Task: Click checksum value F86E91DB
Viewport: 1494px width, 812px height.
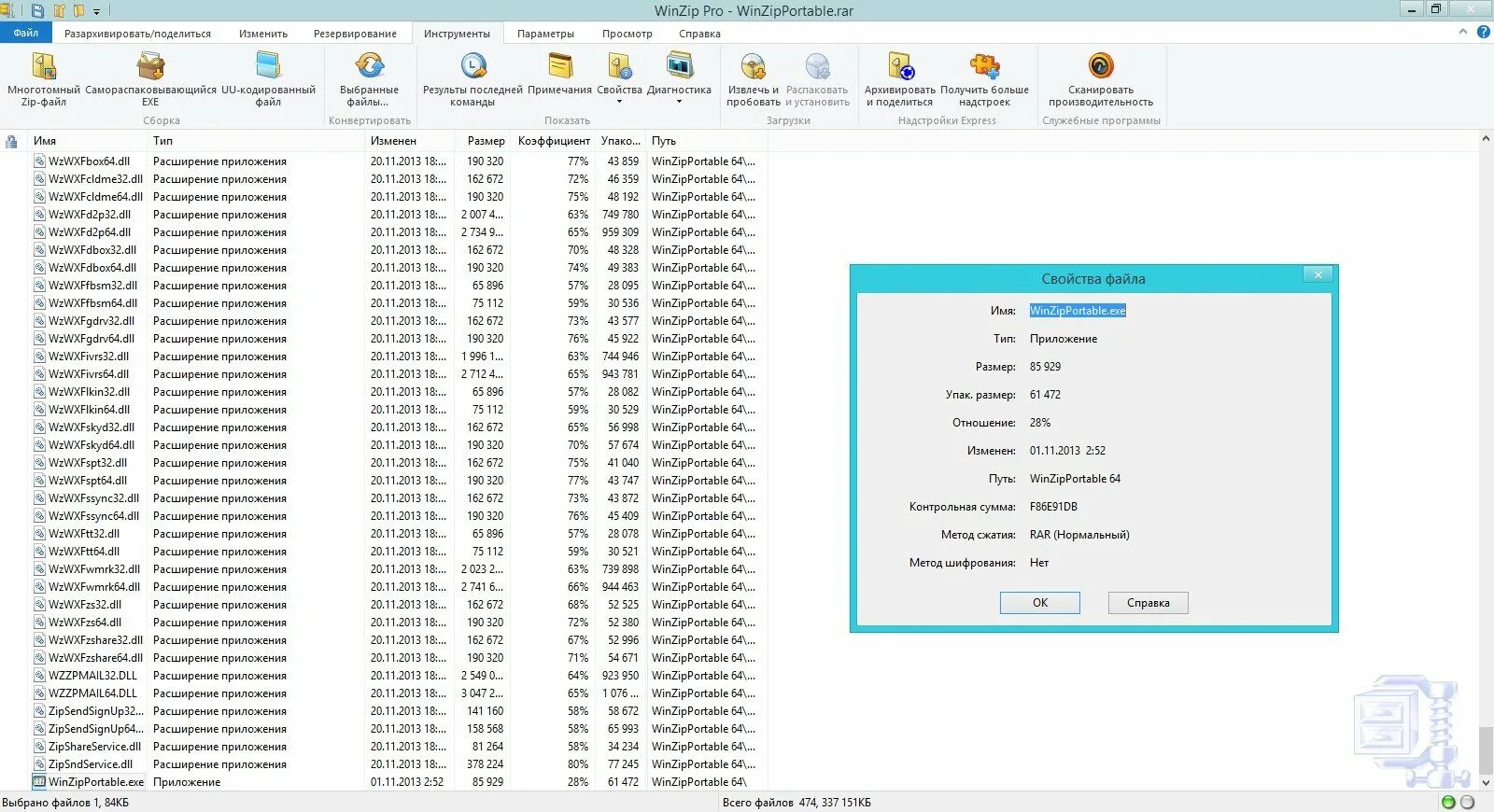Action: [x=1053, y=507]
